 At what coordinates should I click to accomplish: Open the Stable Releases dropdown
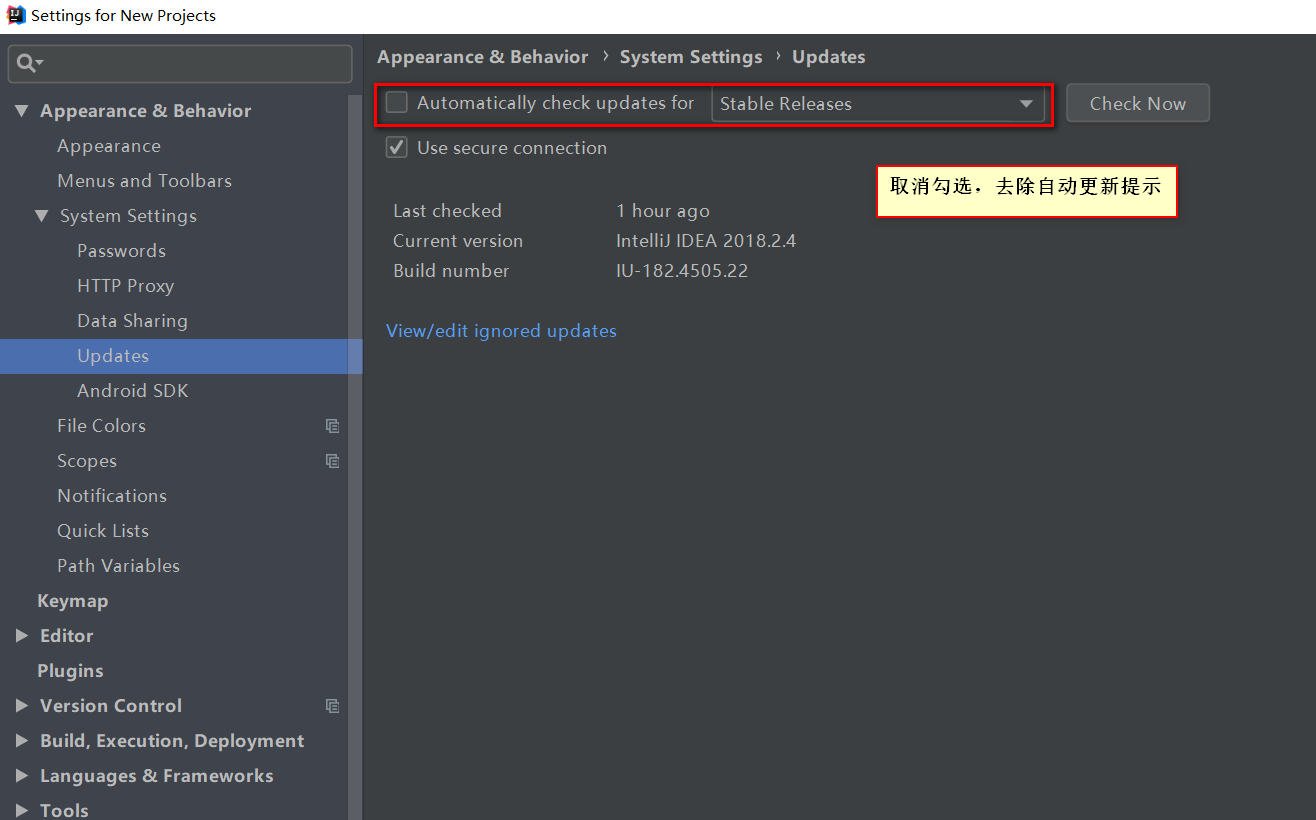(x=878, y=104)
